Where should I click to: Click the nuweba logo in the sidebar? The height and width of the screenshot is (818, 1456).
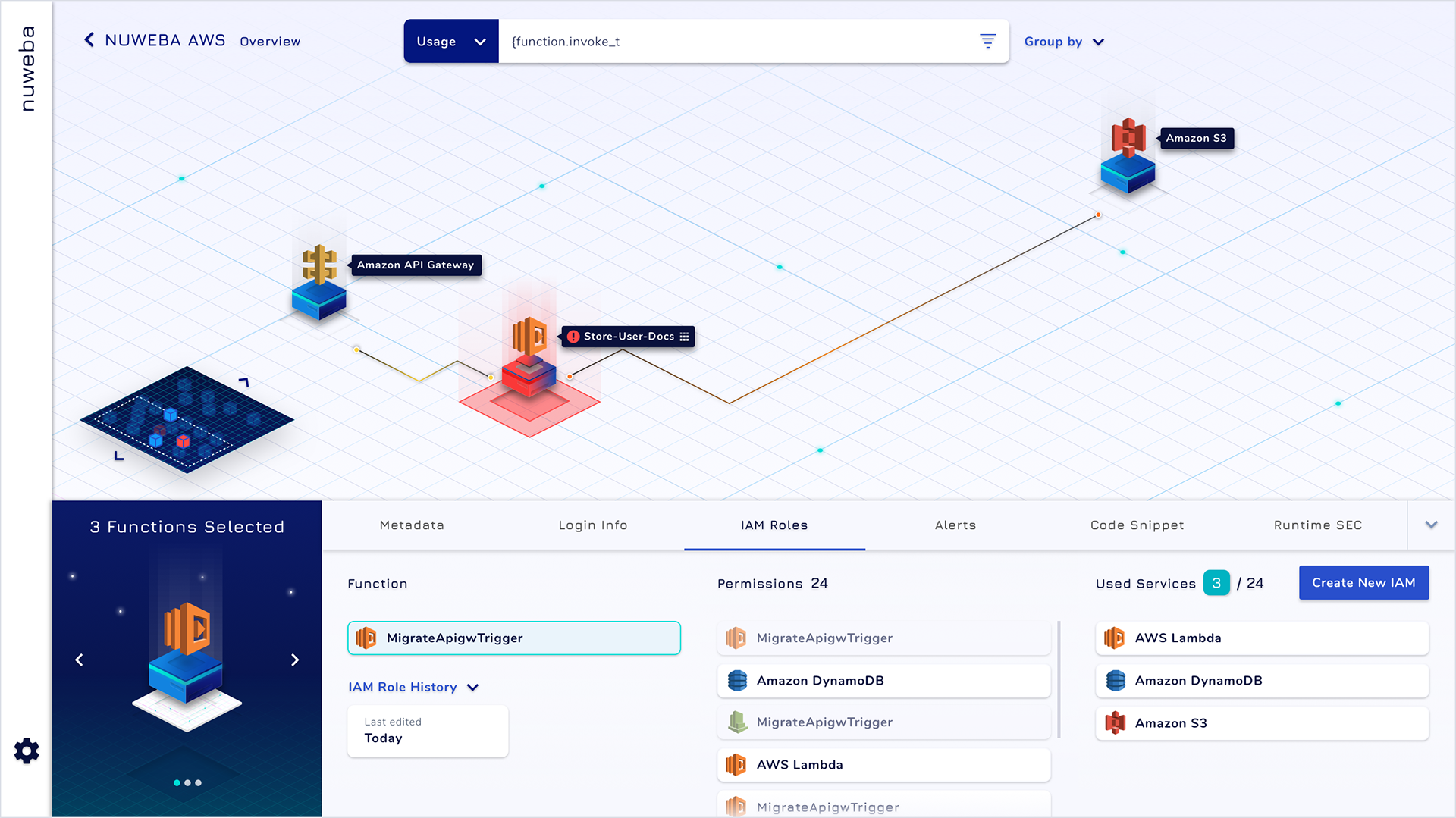pos(27,69)
